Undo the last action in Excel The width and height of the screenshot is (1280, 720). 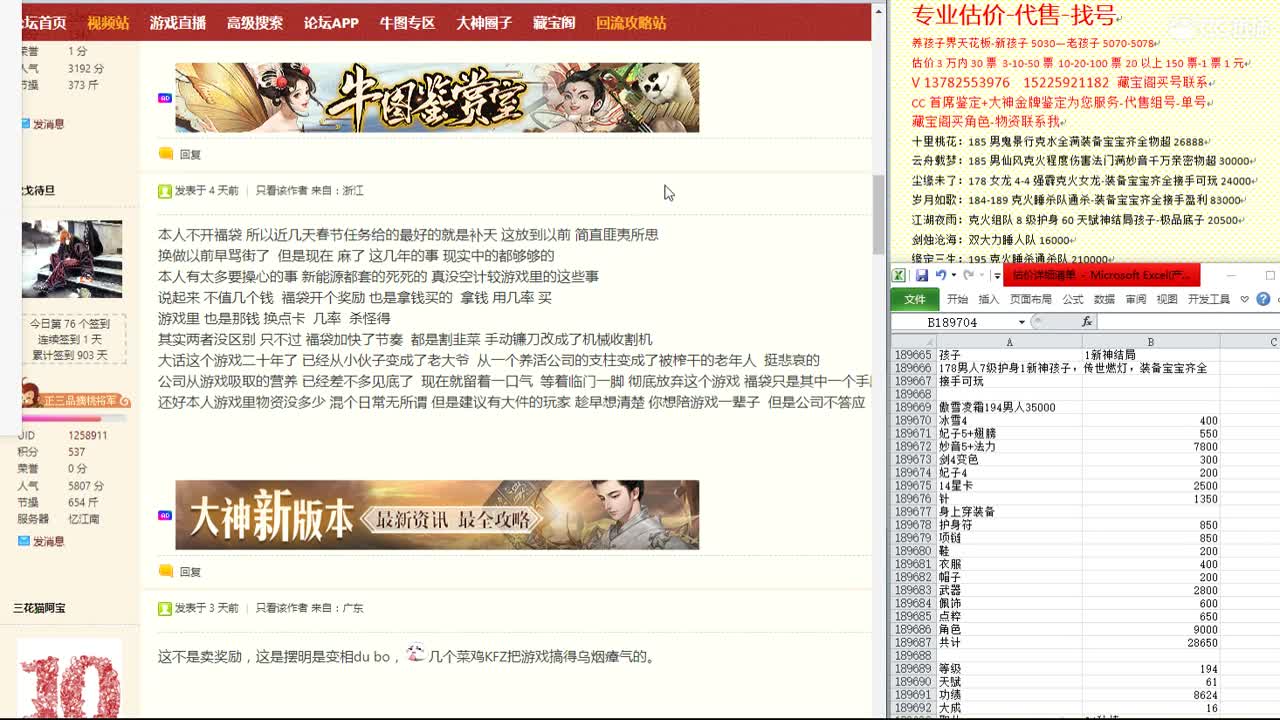coord(940,275)
